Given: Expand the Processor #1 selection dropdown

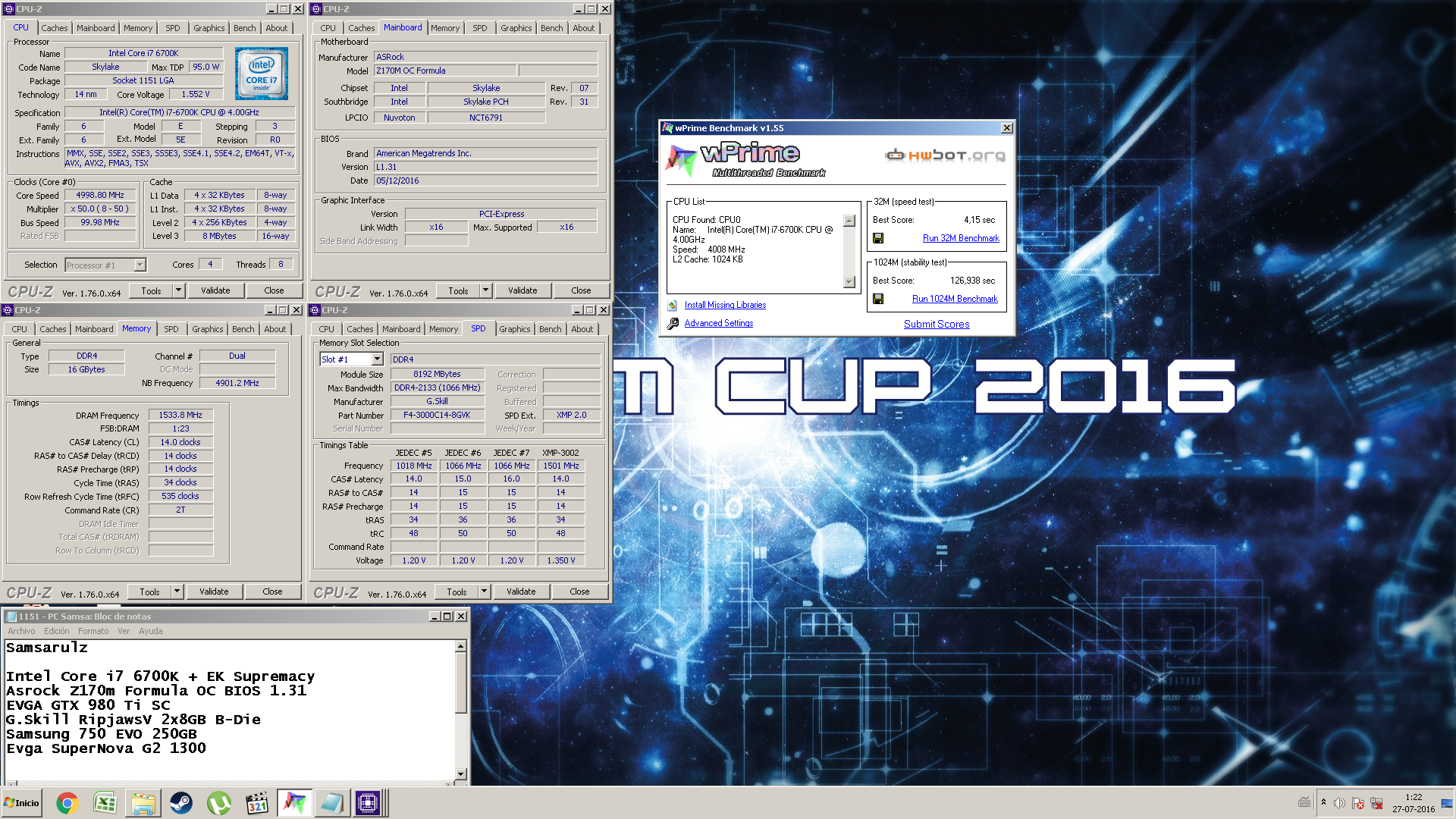Looking at the screenshot, I should [x=140, y=265].
